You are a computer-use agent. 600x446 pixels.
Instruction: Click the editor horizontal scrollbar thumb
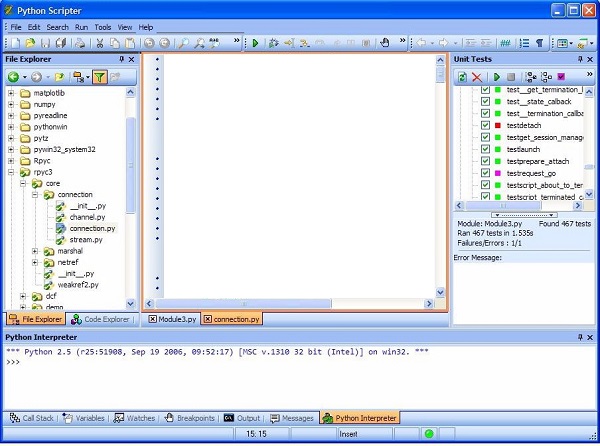point(243,304)
